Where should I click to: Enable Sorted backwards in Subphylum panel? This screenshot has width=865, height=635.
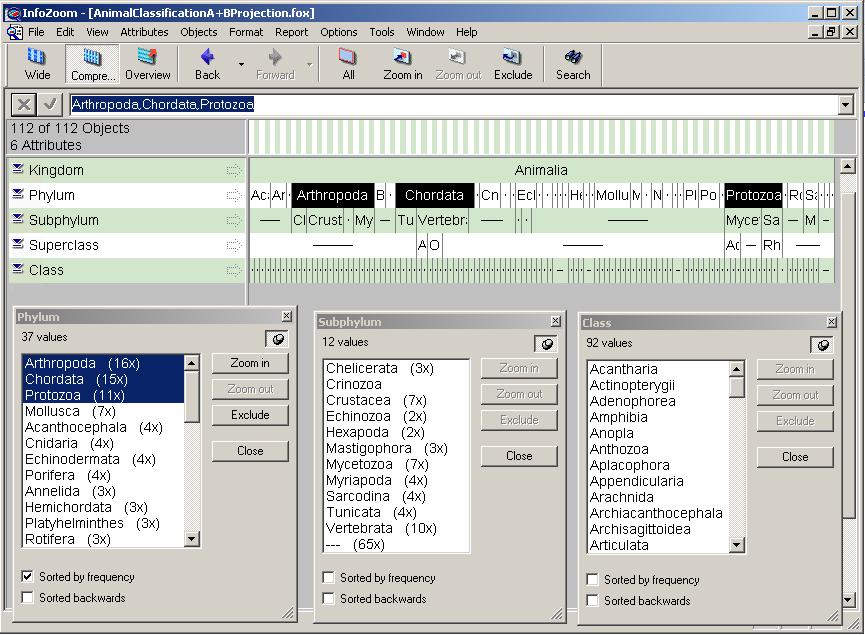click(x=329, y=599)
